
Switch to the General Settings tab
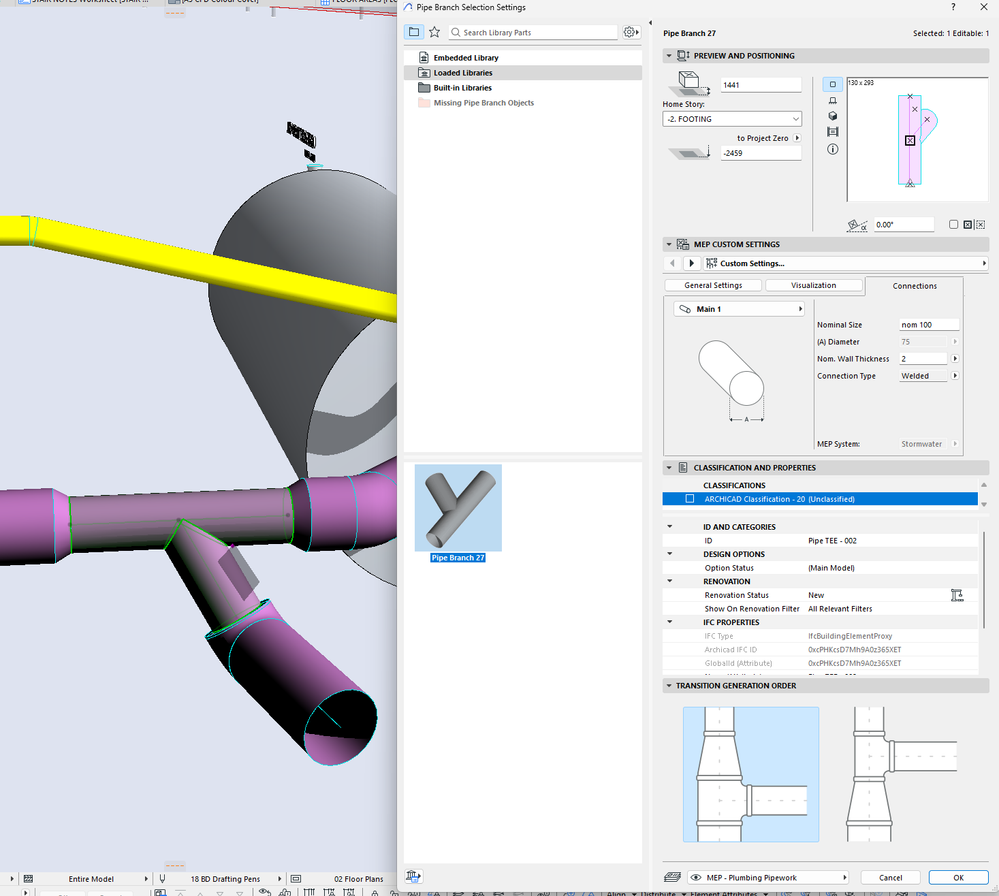coord(712,285)
